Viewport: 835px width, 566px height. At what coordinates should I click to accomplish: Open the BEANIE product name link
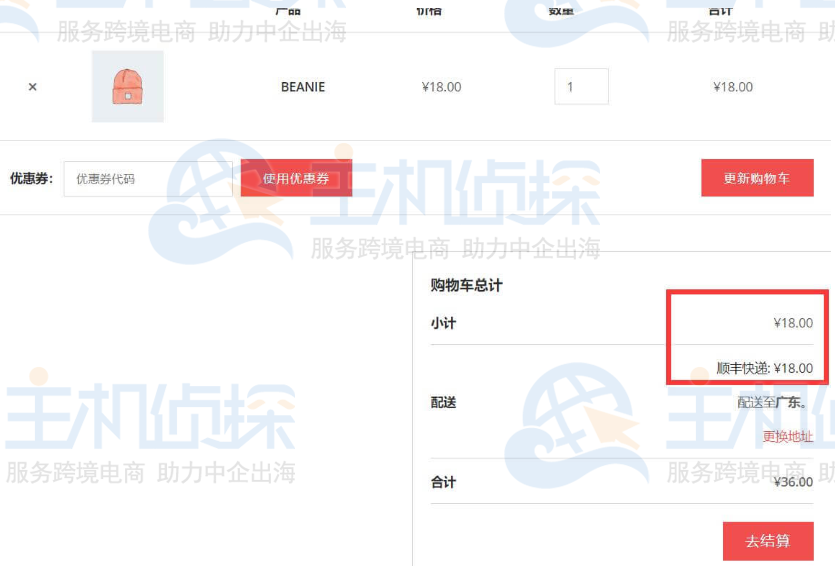coord(303,87)
